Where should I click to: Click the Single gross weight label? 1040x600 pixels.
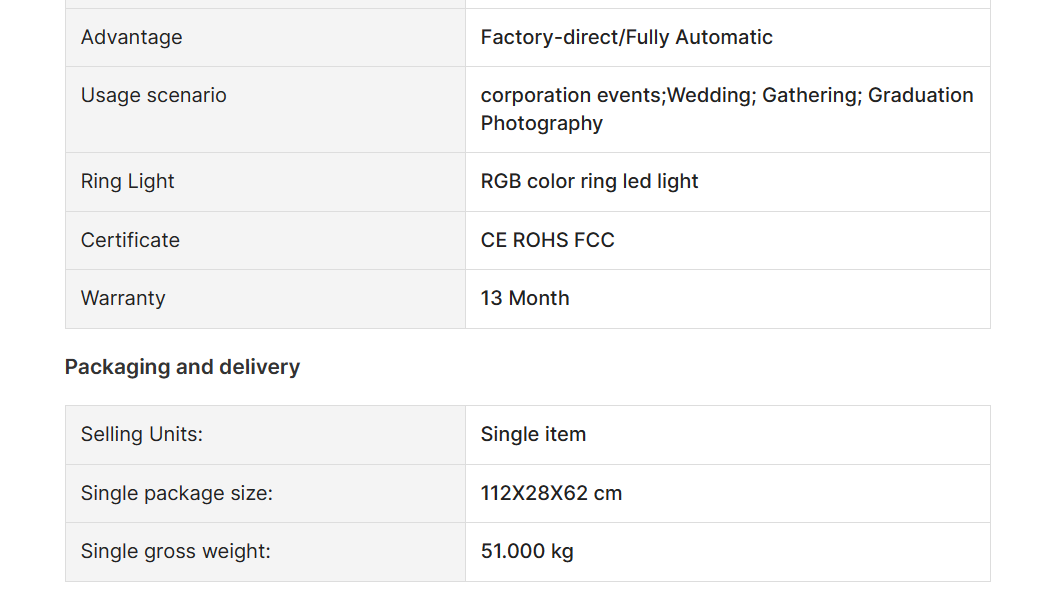point(176,552)
